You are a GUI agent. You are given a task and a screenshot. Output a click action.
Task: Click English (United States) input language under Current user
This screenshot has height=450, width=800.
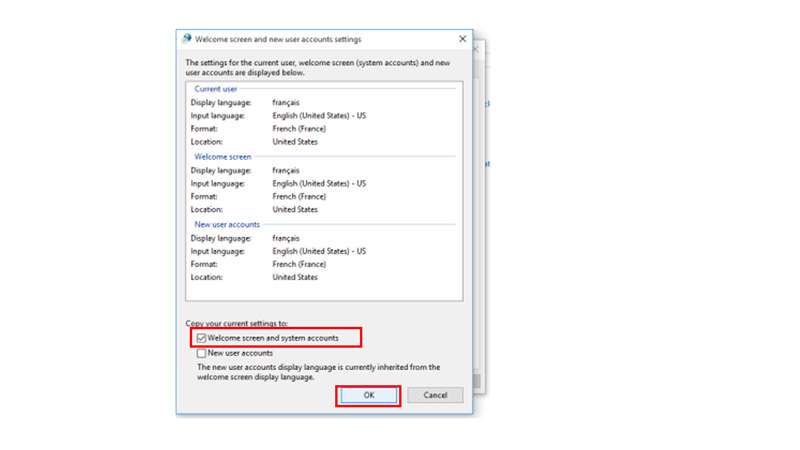tap(319, 116)
